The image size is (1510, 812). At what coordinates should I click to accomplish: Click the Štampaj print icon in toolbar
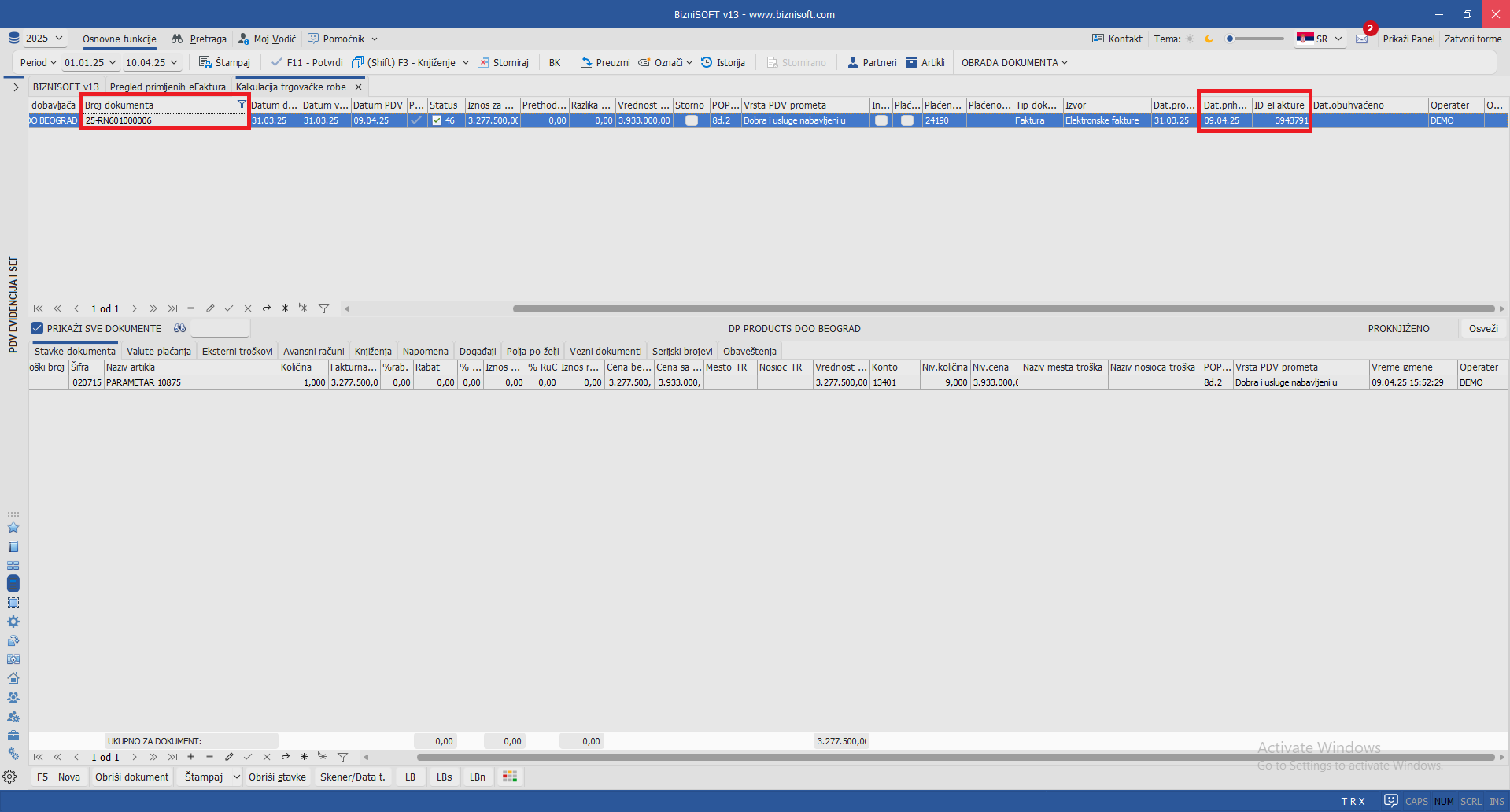205,62
